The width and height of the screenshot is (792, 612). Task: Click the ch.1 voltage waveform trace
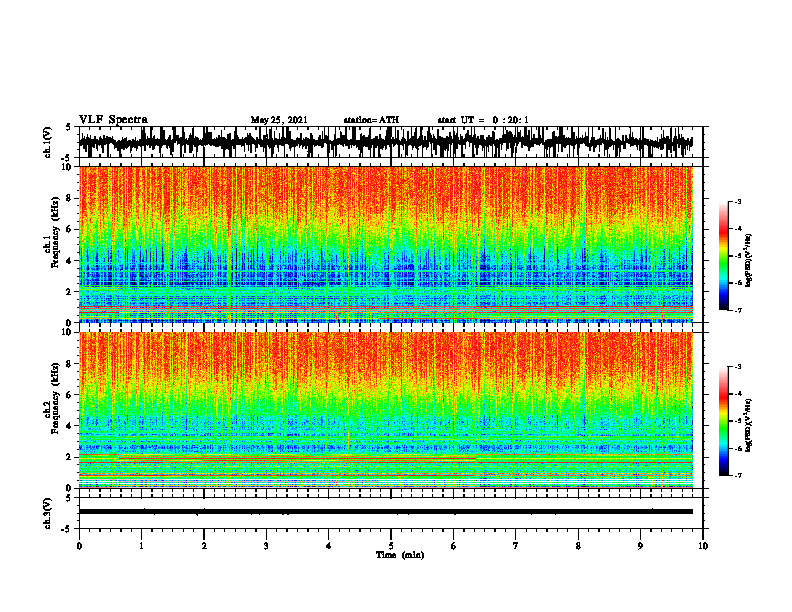tap(385, 142)
